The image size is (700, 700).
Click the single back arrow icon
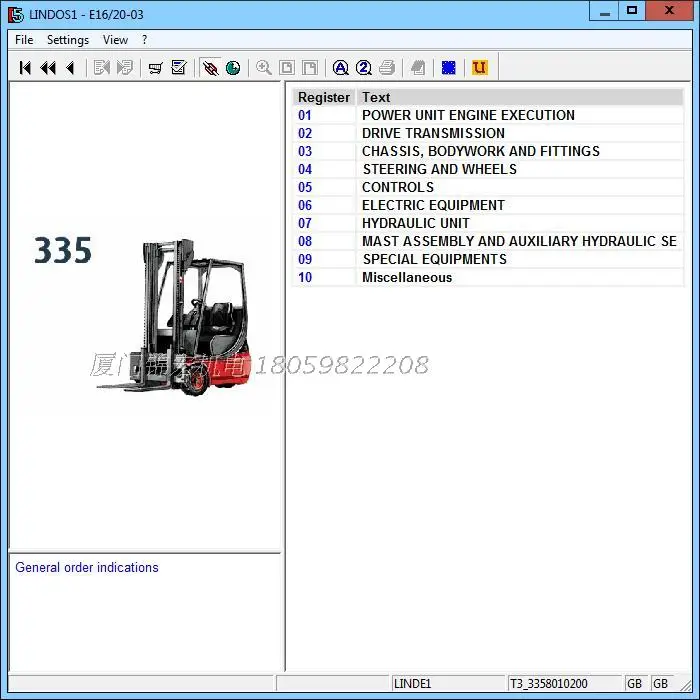click(x=70, y=68)
